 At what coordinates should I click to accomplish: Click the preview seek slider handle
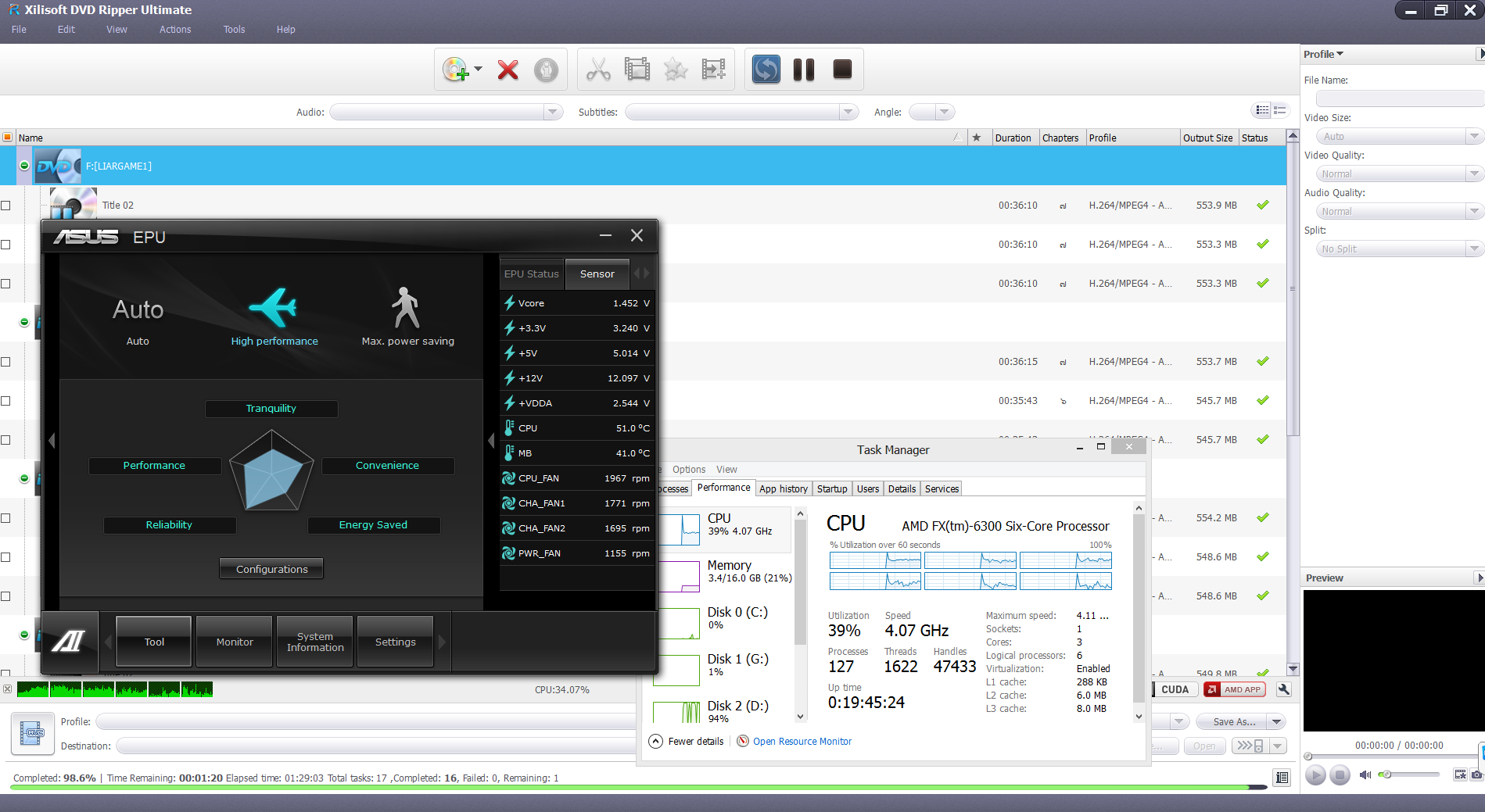1308,756
